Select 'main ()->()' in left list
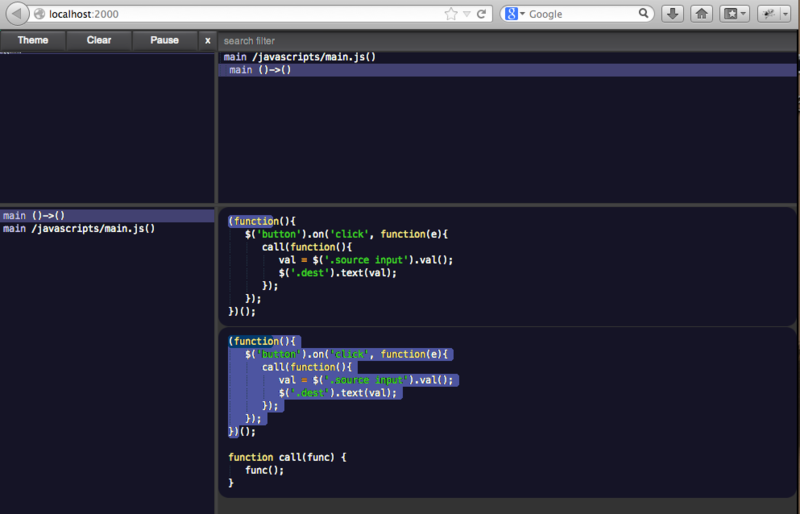The height and width of the screenshot is (514, 800). [x=107, y=215]
